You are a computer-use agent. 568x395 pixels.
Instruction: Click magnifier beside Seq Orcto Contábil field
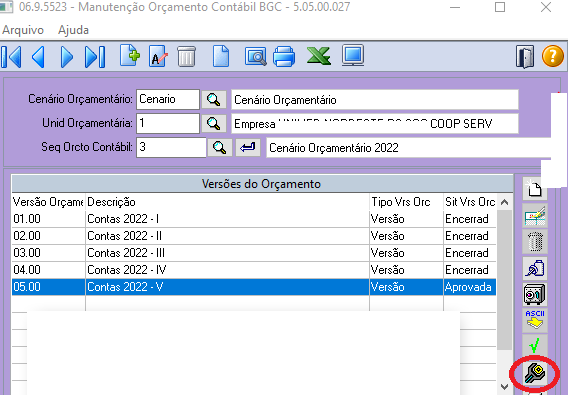click(220, 147)
